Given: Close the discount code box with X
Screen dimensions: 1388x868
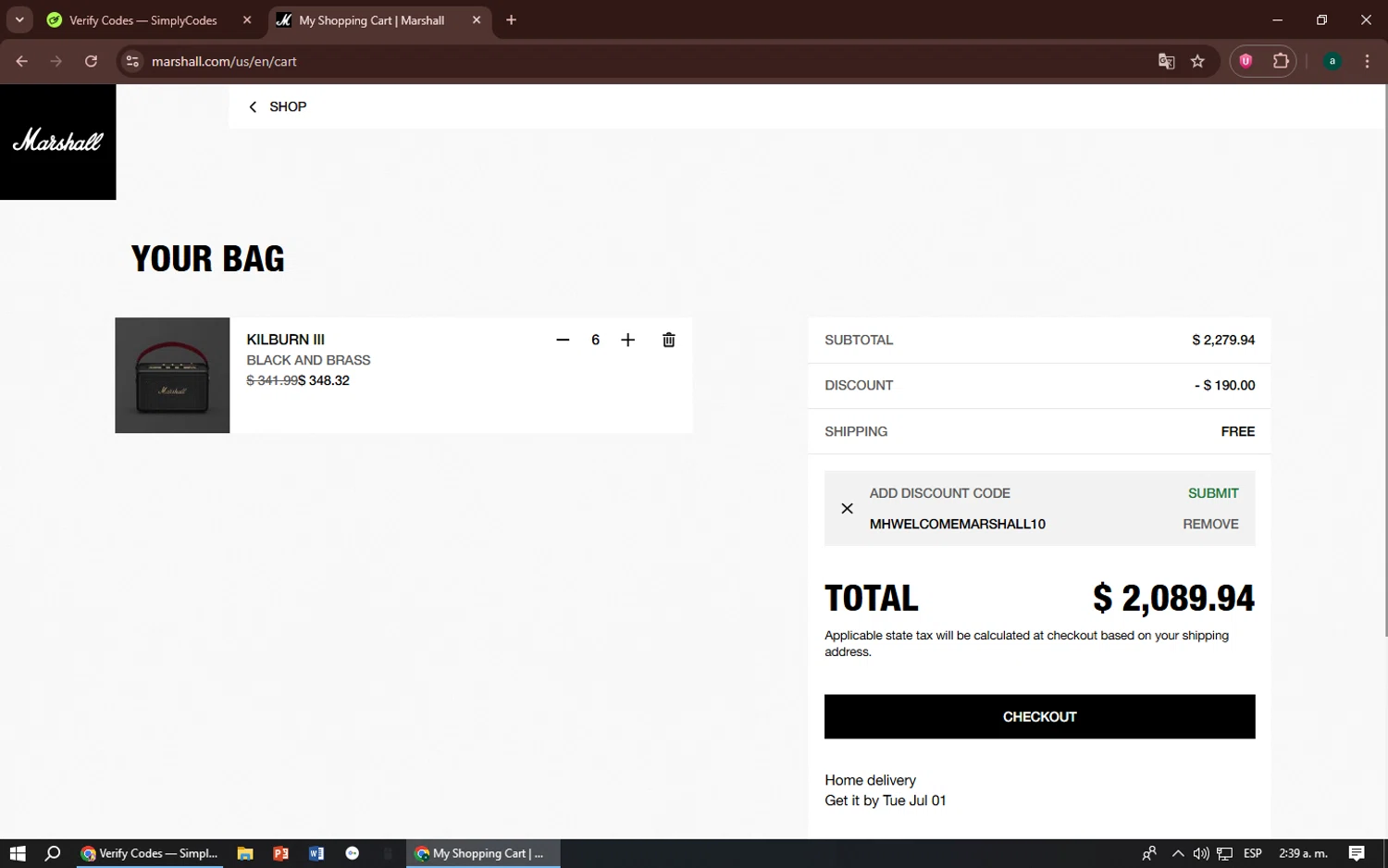Looking at the screenshot, I should tap(847, 508).
